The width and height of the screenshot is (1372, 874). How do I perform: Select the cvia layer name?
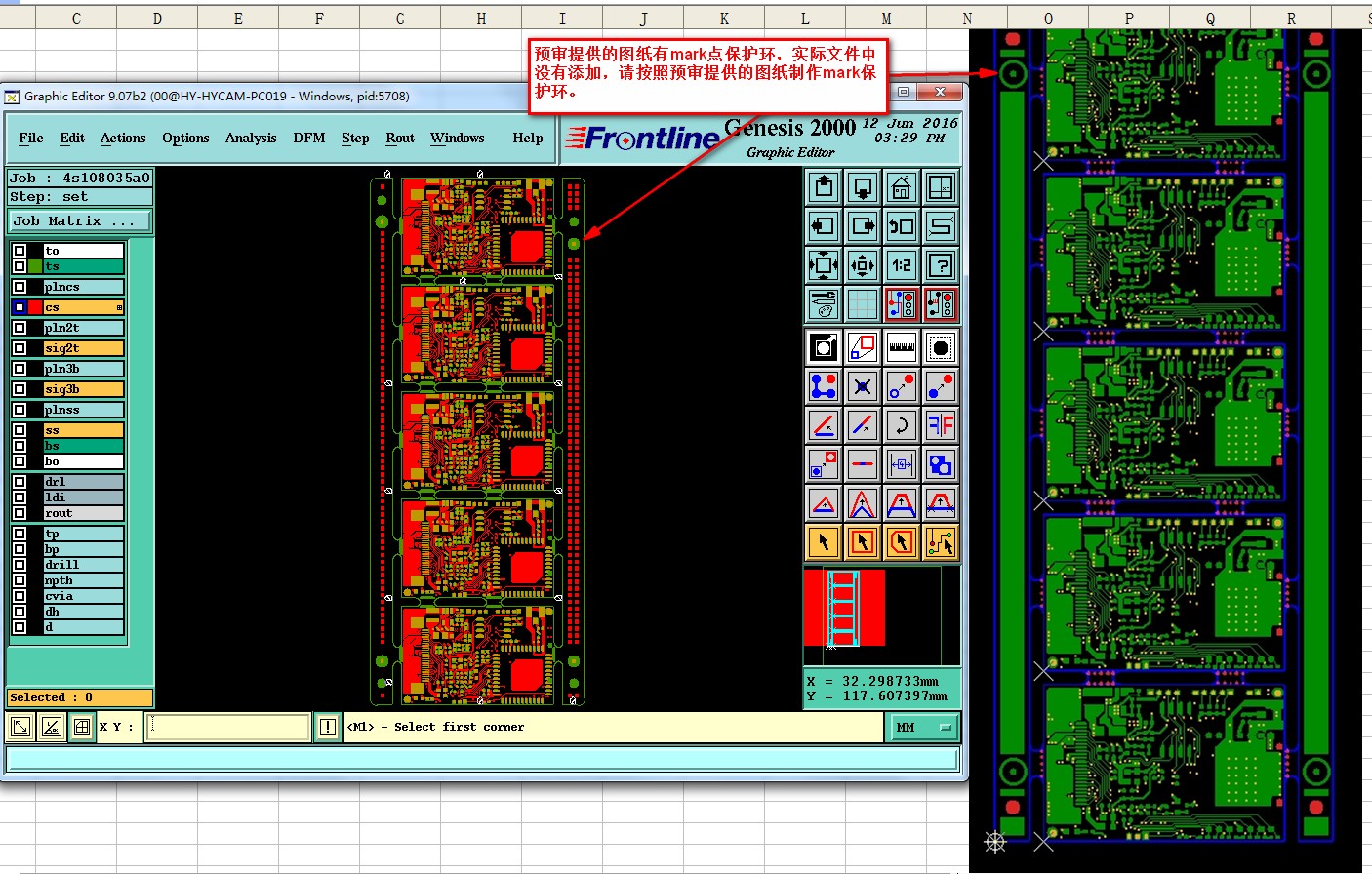(x=84, y=596)
